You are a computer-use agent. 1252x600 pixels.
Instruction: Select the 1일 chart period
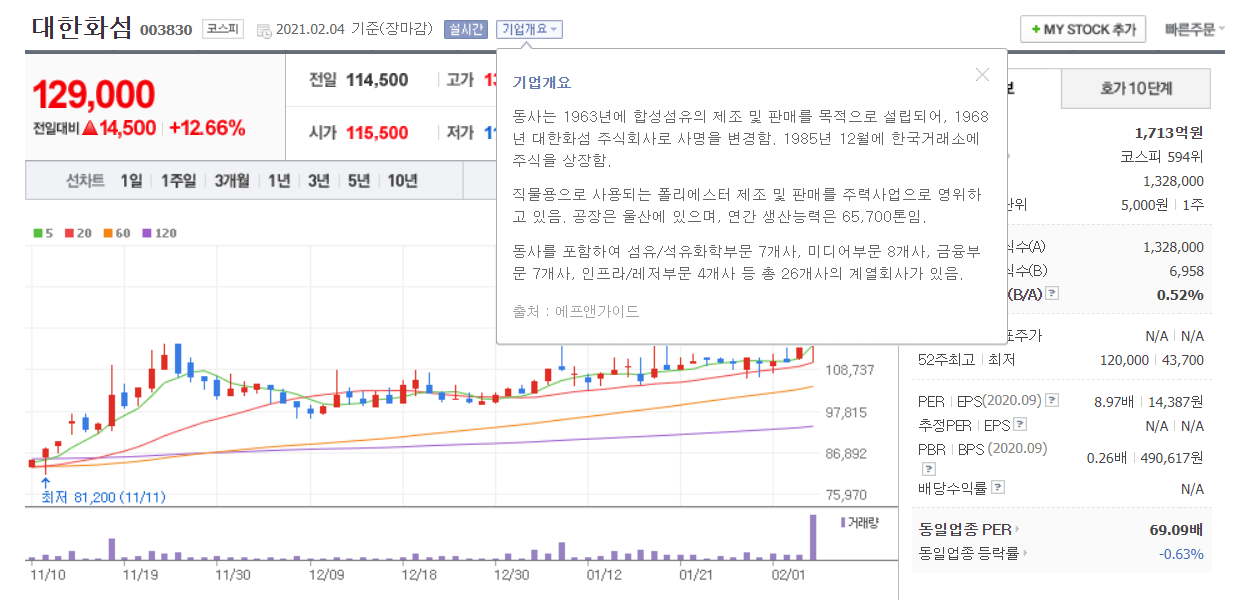tap(131, 181)
